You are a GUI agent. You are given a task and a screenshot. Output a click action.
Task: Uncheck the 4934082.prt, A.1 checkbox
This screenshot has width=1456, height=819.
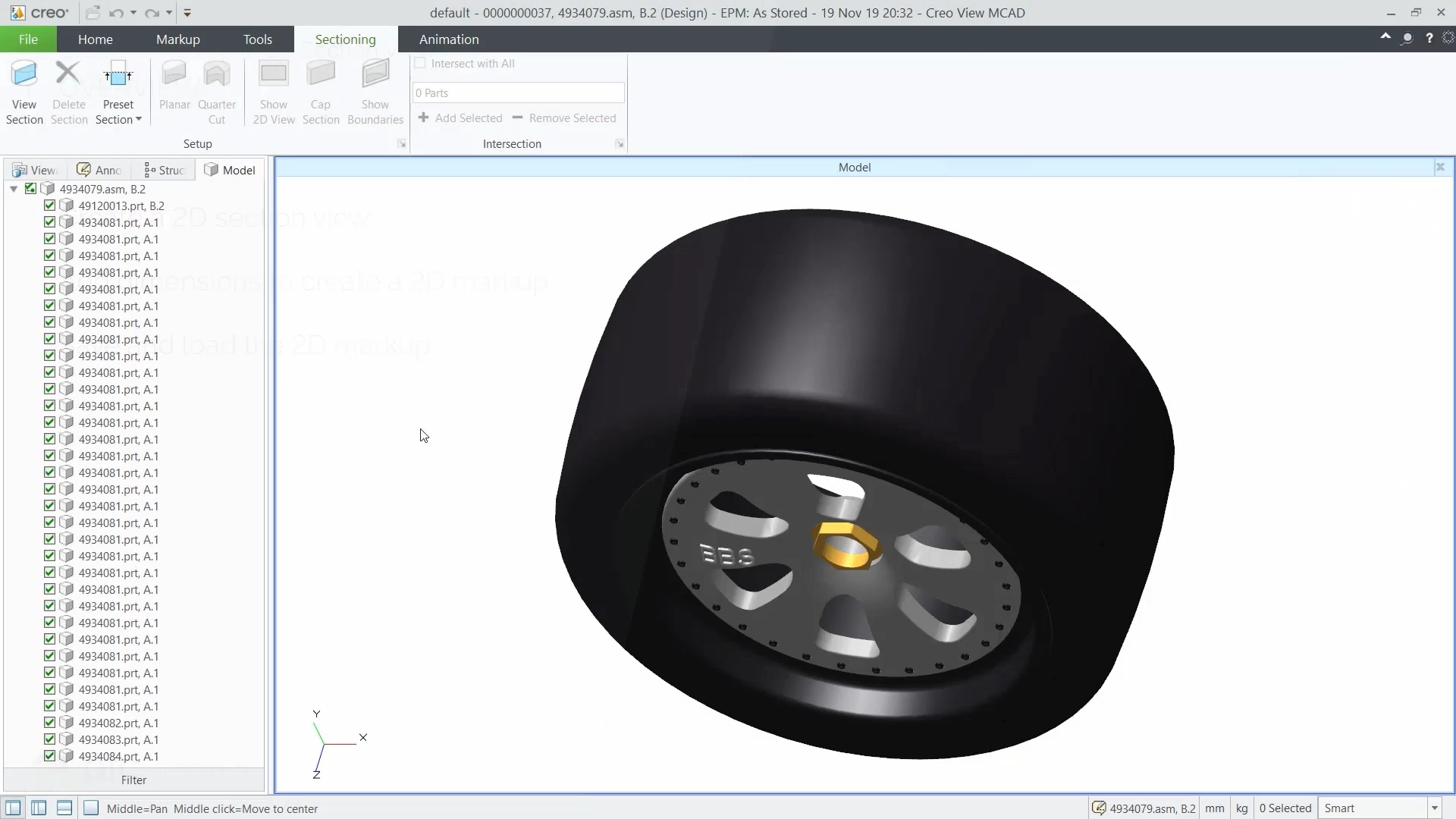tap(49, 723)
